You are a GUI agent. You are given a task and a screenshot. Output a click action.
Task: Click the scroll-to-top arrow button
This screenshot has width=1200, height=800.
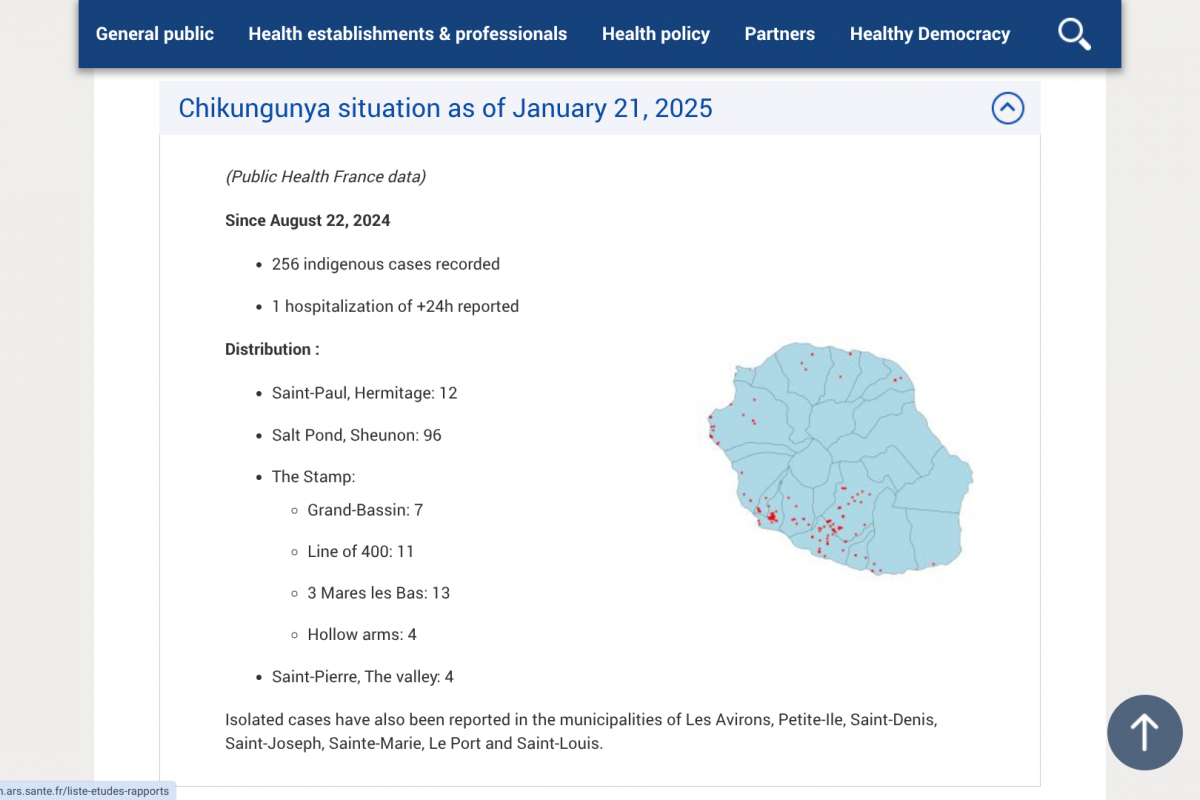point(1144,733)
